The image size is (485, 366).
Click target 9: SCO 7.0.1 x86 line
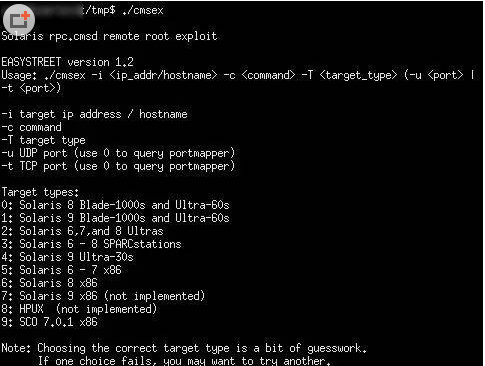(49, 322)
